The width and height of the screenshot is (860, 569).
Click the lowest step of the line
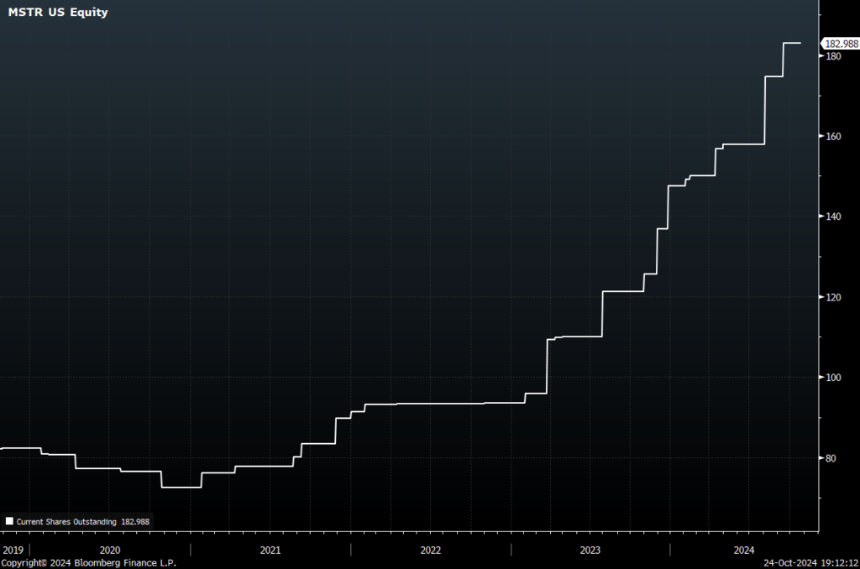point(181,487)
